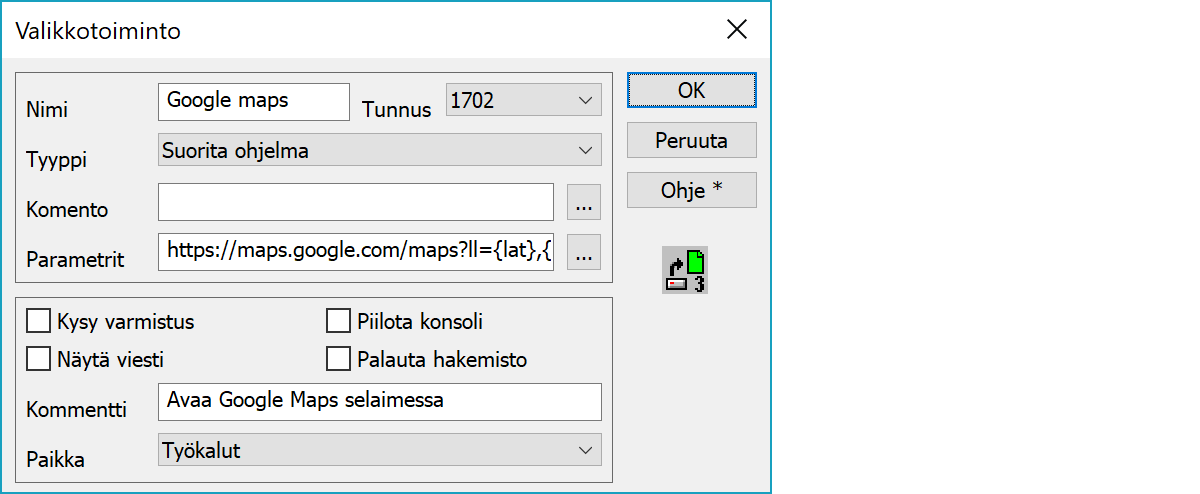Expand the Paikka dropdown showing Työkalut
Image resolution: width=1200 pixels, height=494 pixels.
click(x=380, y=450)
